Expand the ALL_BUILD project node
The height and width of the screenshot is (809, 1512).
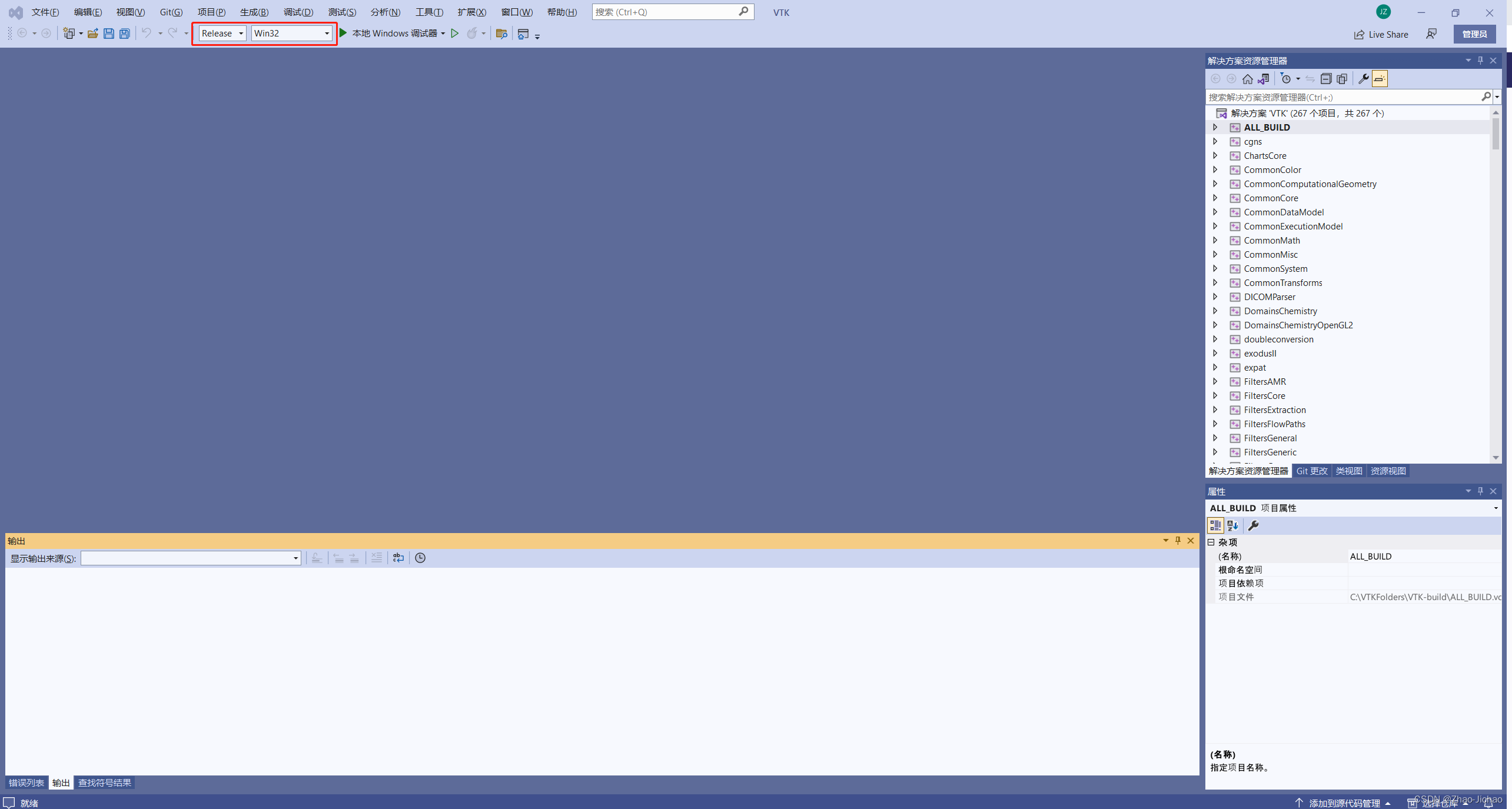1215,127
